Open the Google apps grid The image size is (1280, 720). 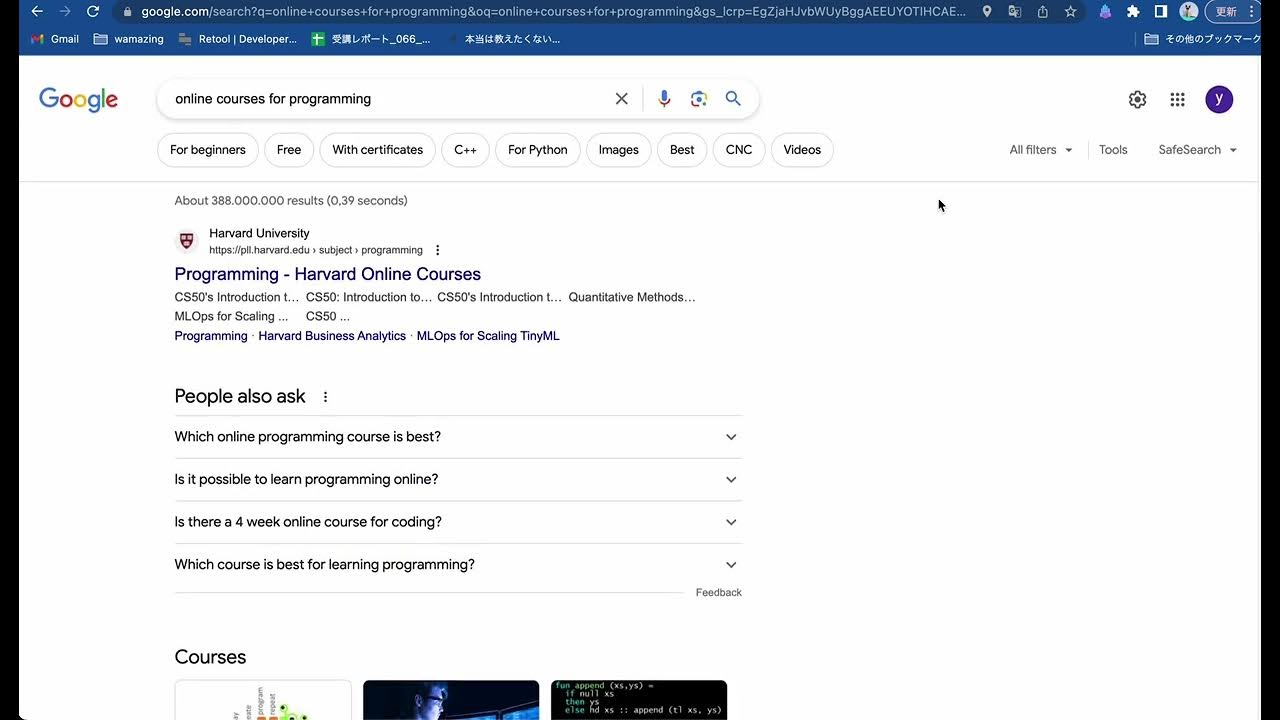1177,99
